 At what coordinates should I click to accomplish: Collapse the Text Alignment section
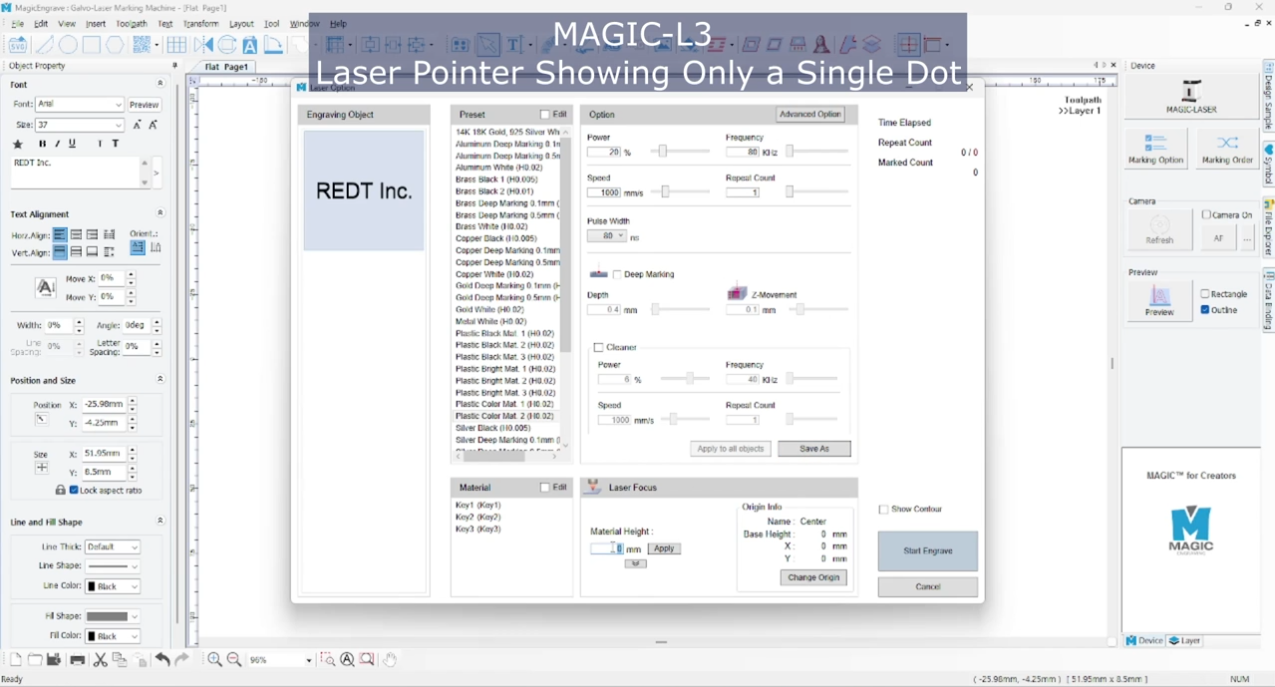[x=160, y=214]
